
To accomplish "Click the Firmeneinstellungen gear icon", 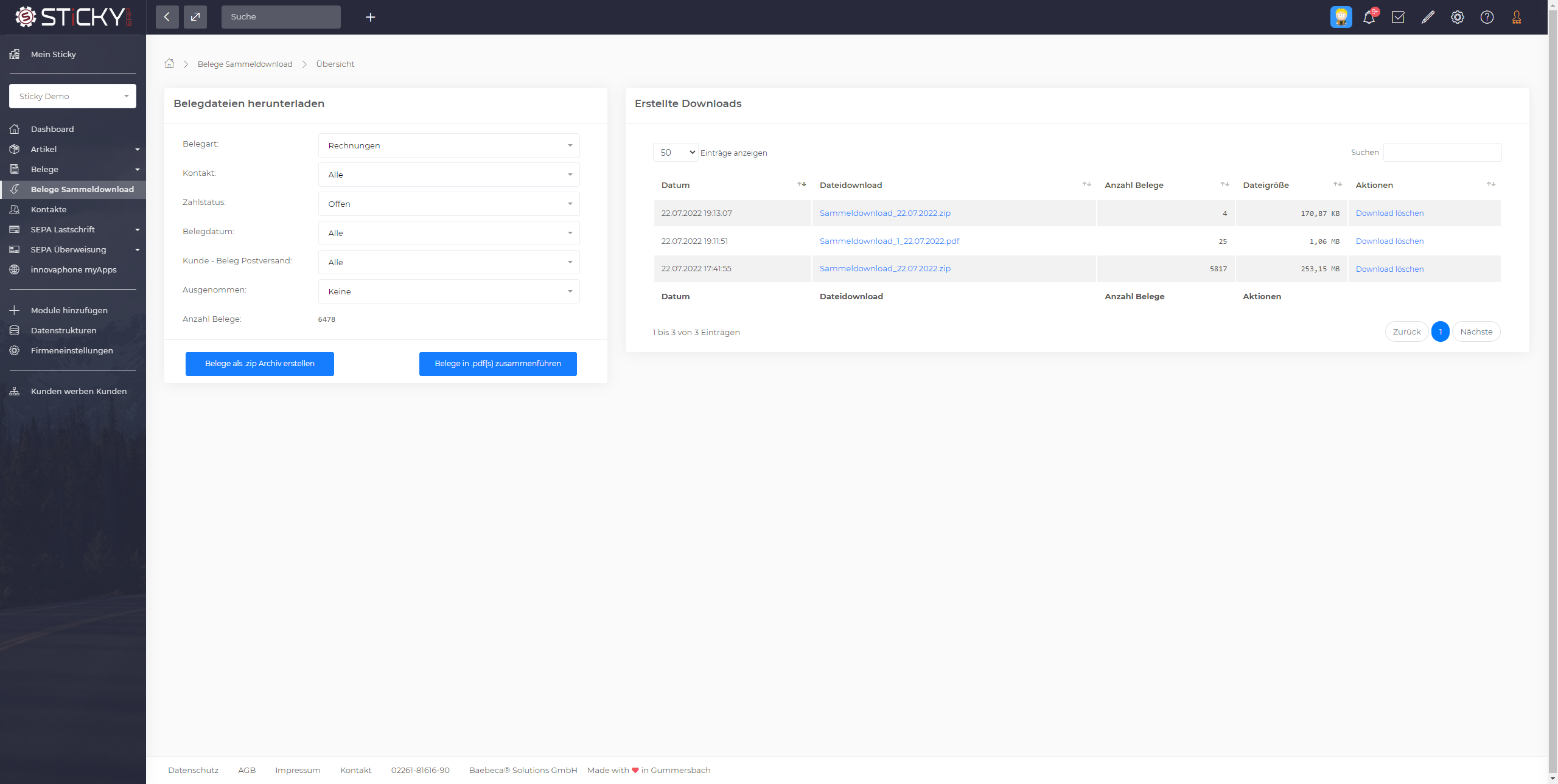I will (15, 350).
